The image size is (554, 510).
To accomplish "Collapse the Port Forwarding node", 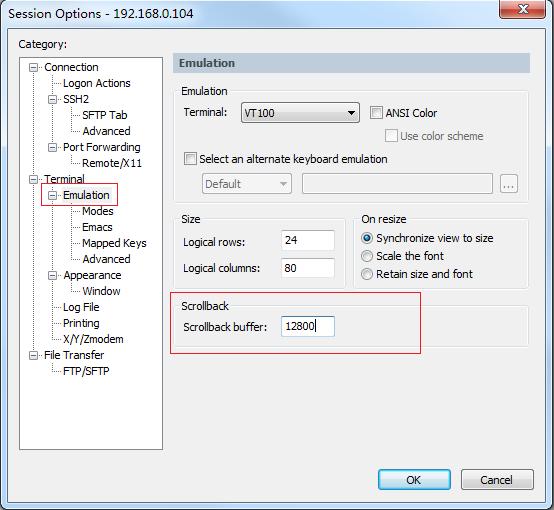I will click(x=52, y=147).
